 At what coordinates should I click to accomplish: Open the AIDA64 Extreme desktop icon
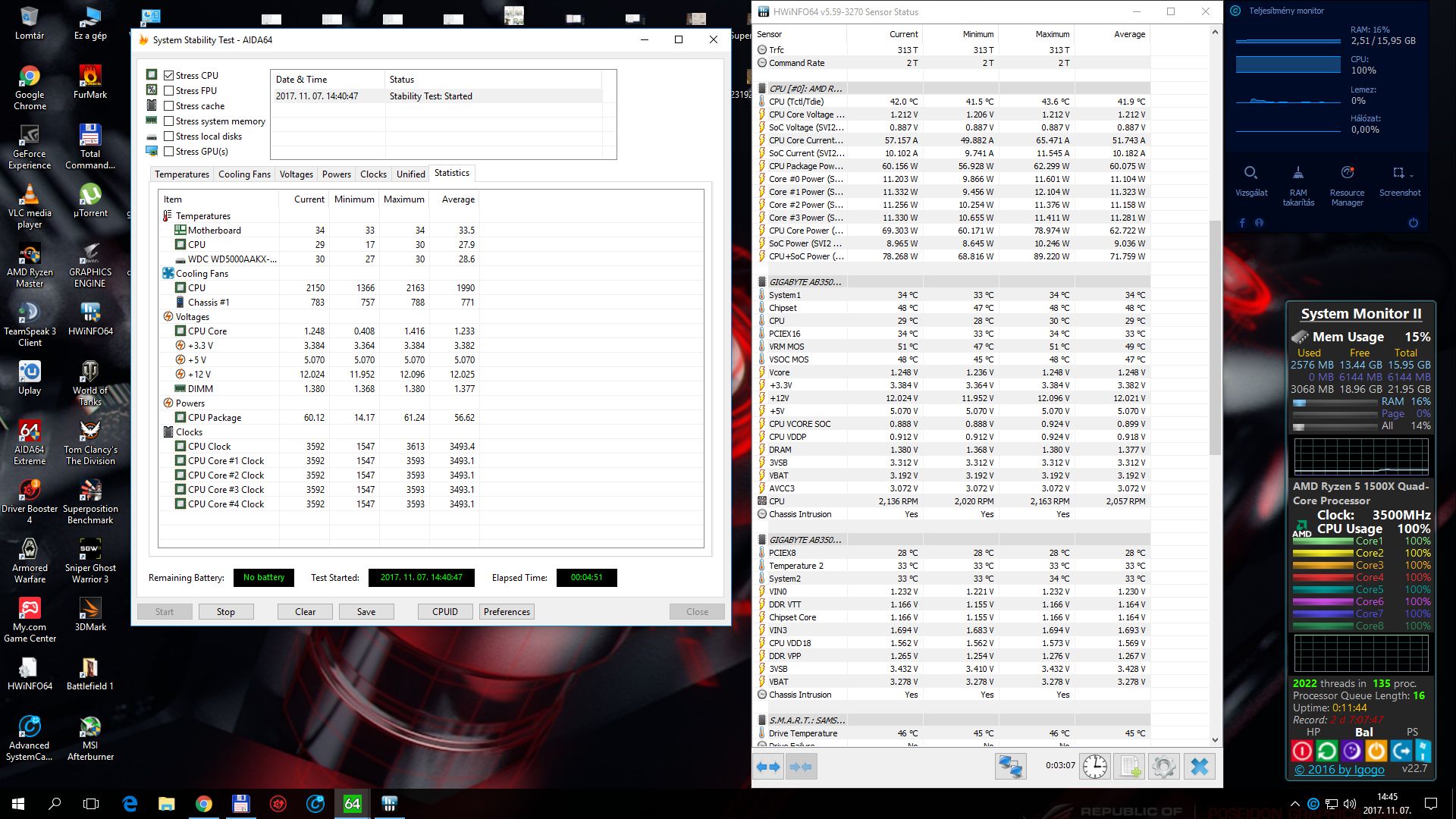click(x=30, y=443)
